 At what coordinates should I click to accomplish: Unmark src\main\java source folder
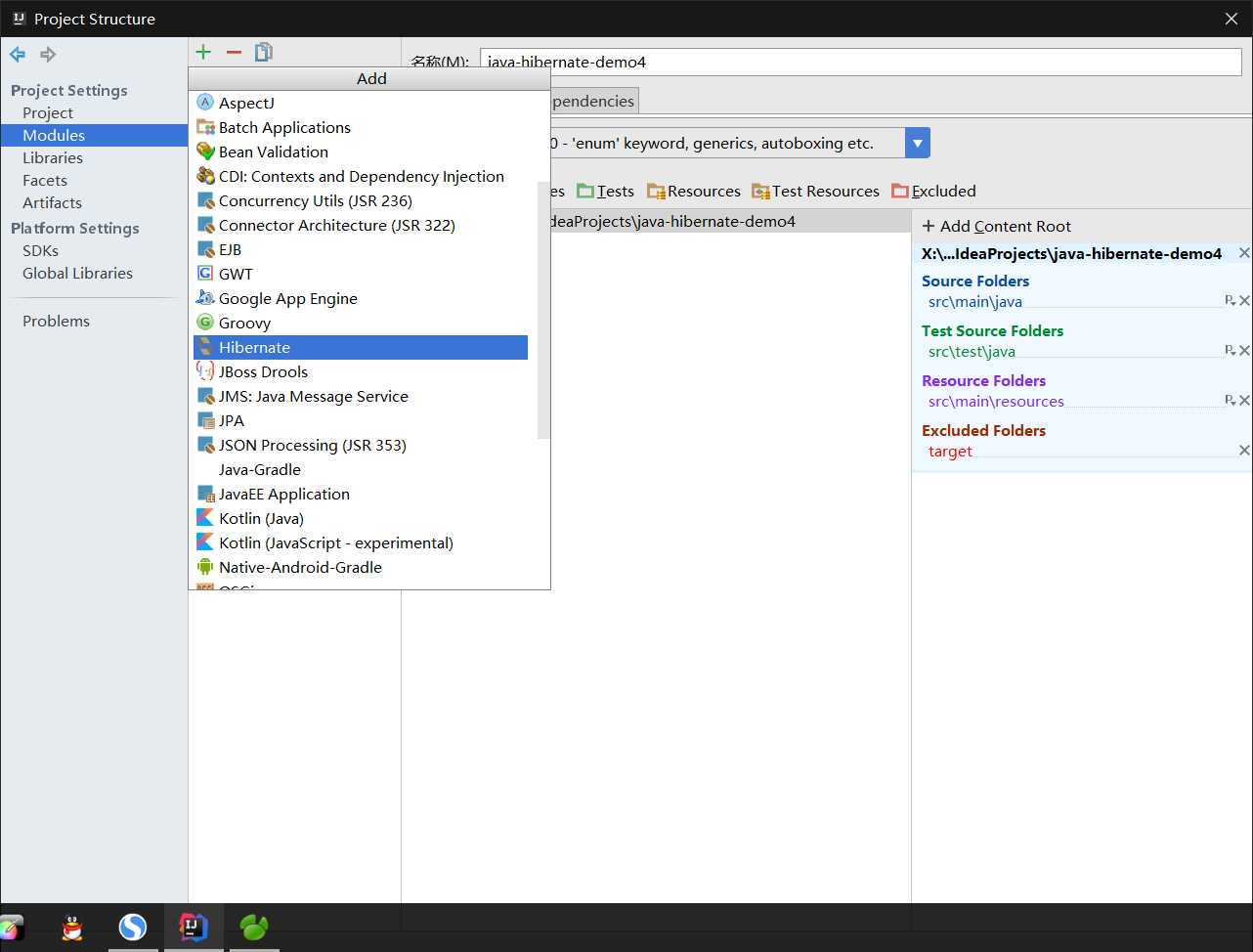1244,301
